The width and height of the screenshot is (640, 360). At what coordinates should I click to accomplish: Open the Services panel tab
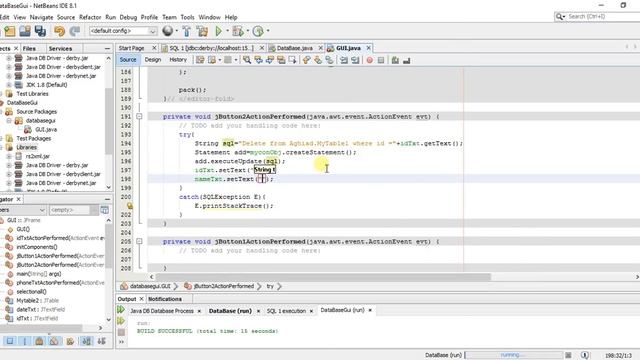pyautogui.click(x=60, y=48)
